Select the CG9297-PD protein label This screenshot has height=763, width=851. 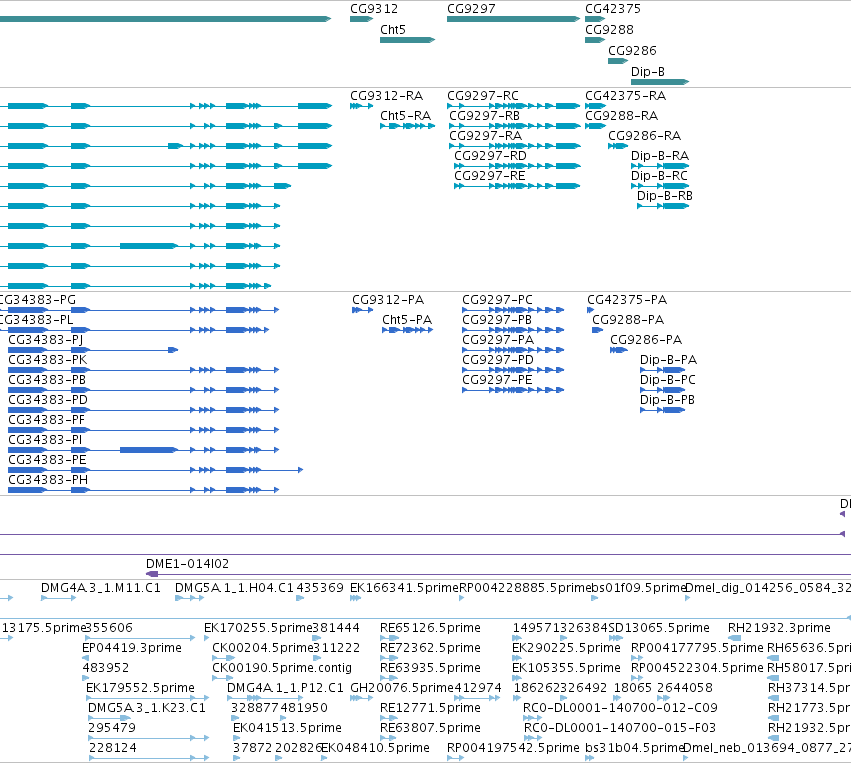coord(498,360)
